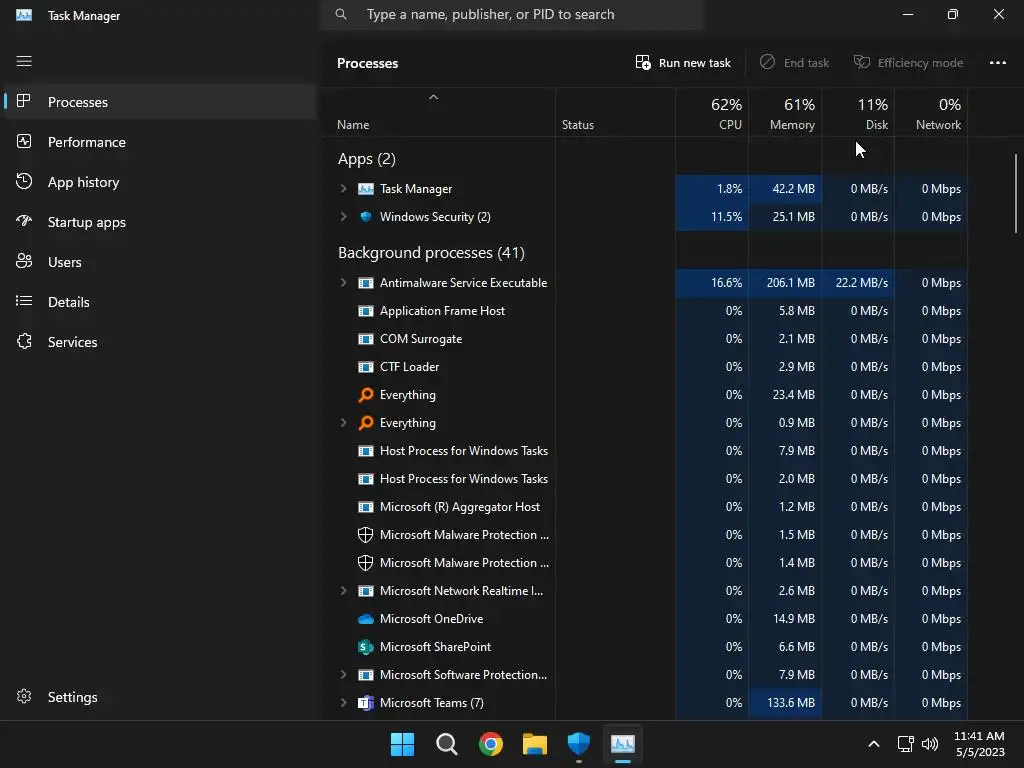Select Apps (2) group header

pyautogui.click(x=366, y=159)
